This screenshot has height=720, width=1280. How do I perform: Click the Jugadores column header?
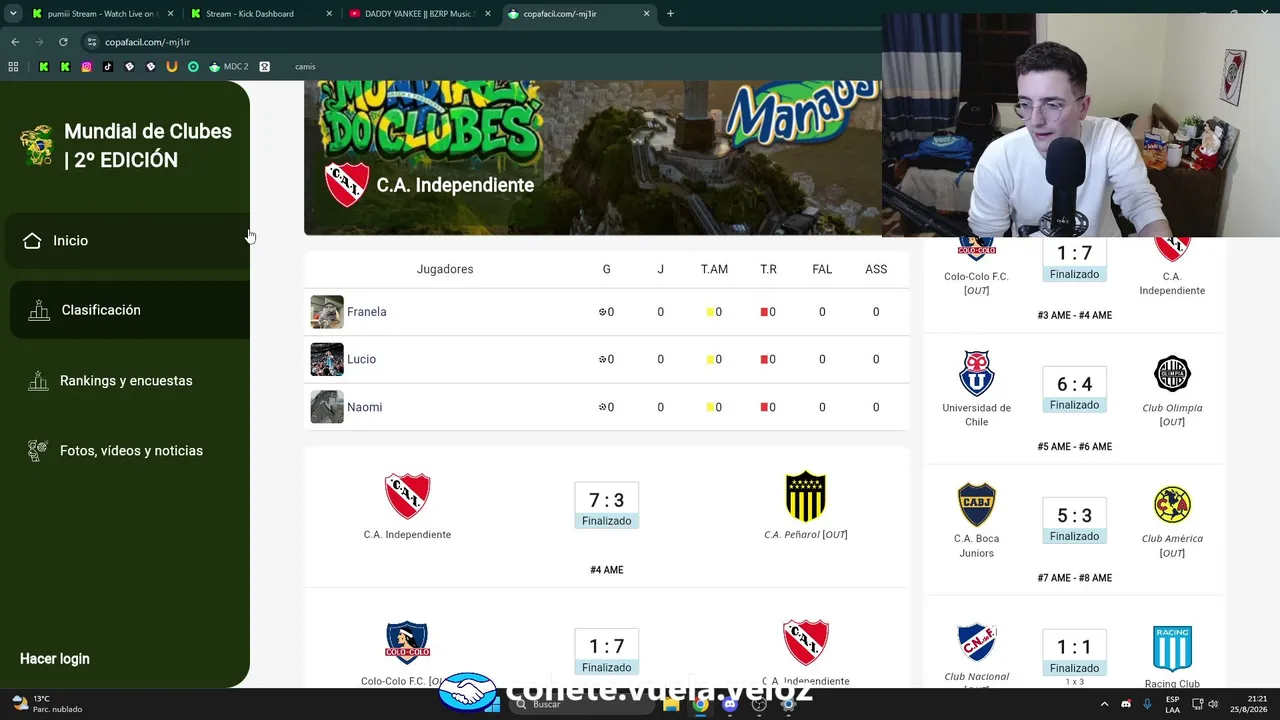[445, 269]
